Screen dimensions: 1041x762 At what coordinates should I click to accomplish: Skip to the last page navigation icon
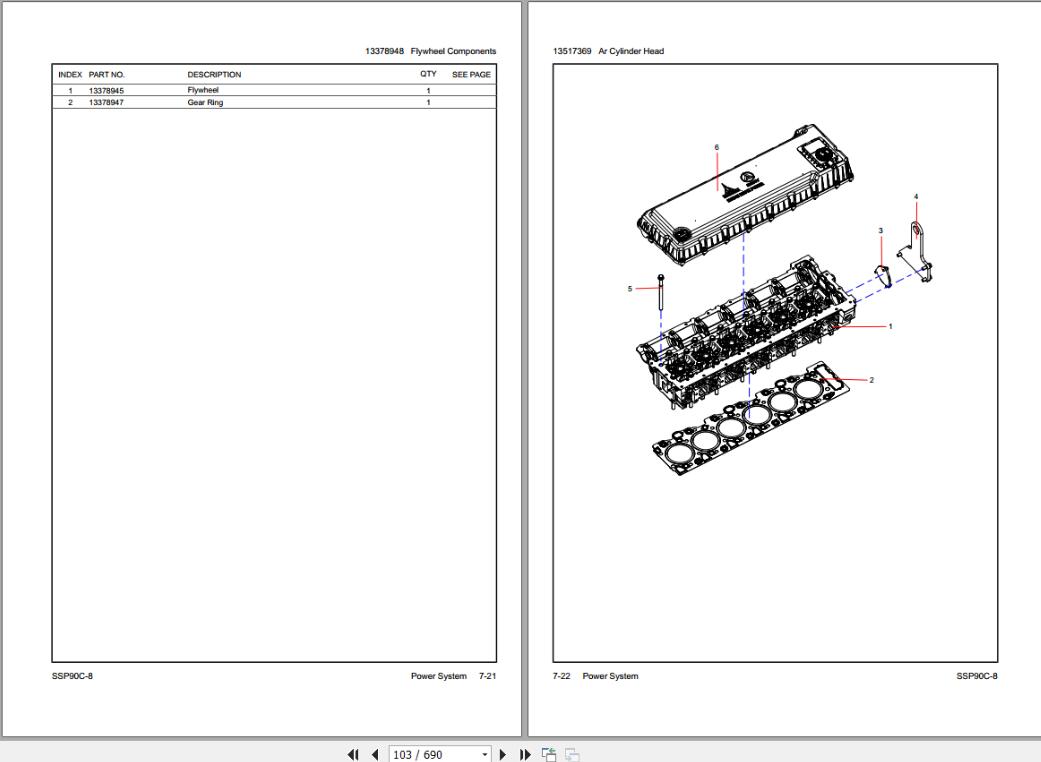525,754
